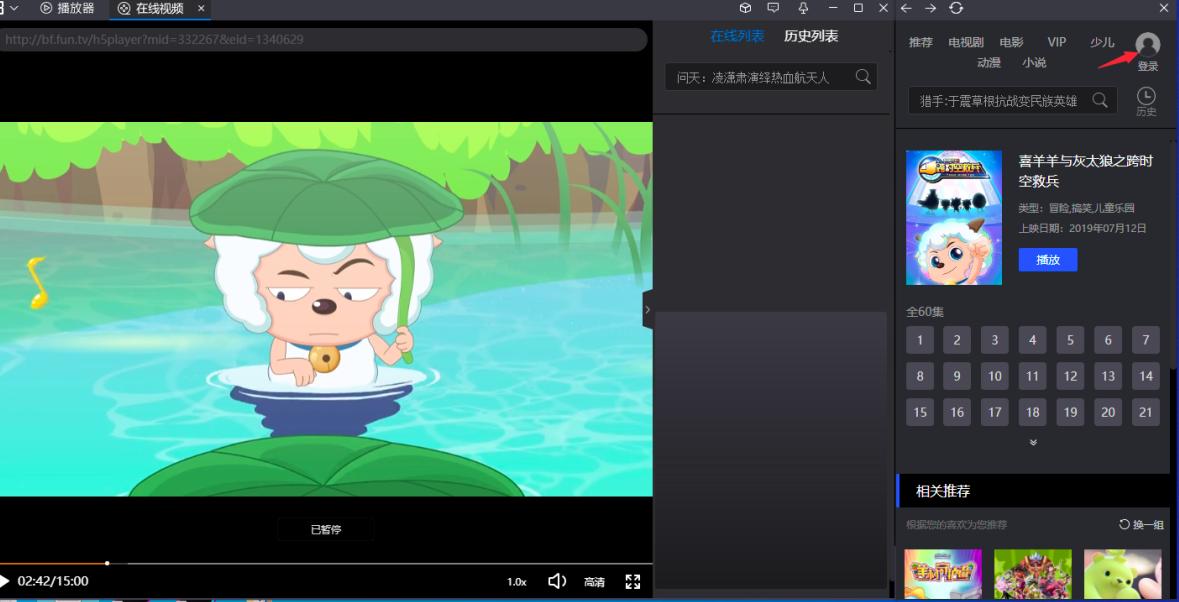Click the playlist search magnifier icon
This screenshot has width=1179, height=602.
pyautogui.click(x=863, y=77)
